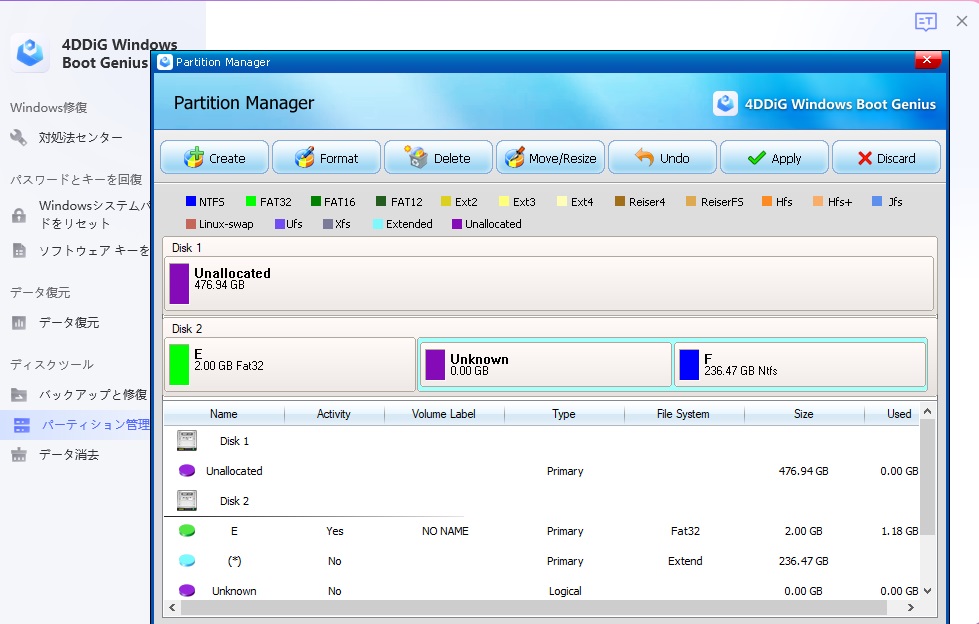
Task: Open データ消去 in the sidebar
Action: coord(69,454)
